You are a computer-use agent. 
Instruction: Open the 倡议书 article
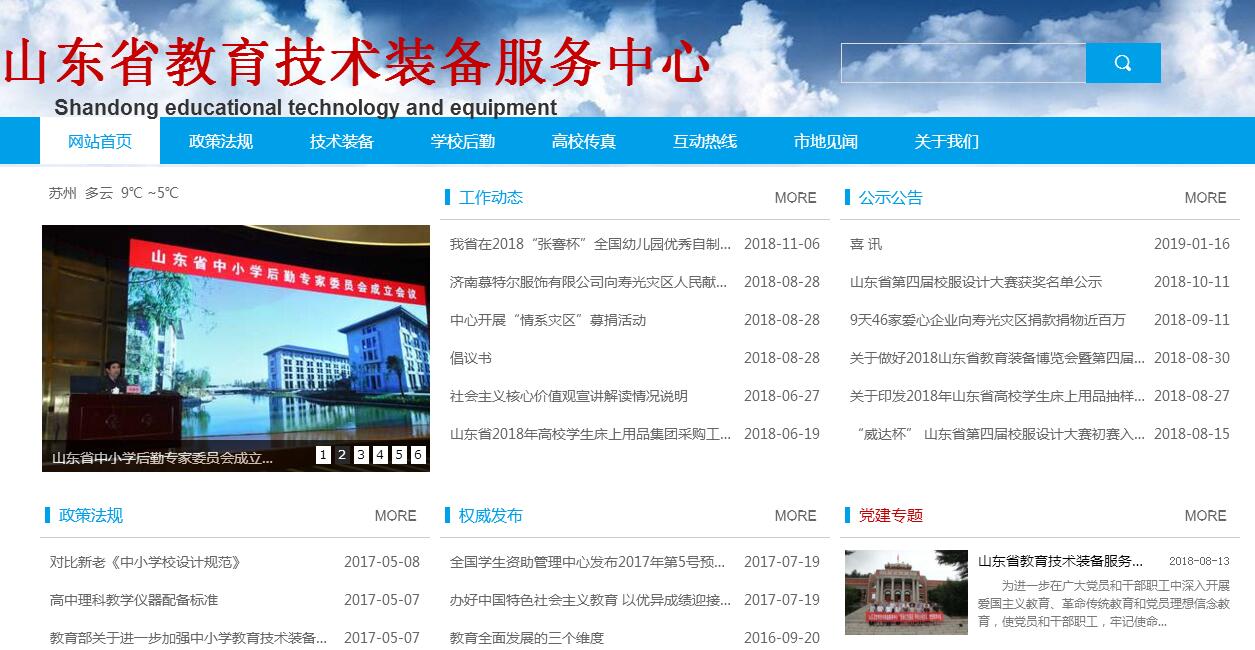pos(471,358)
